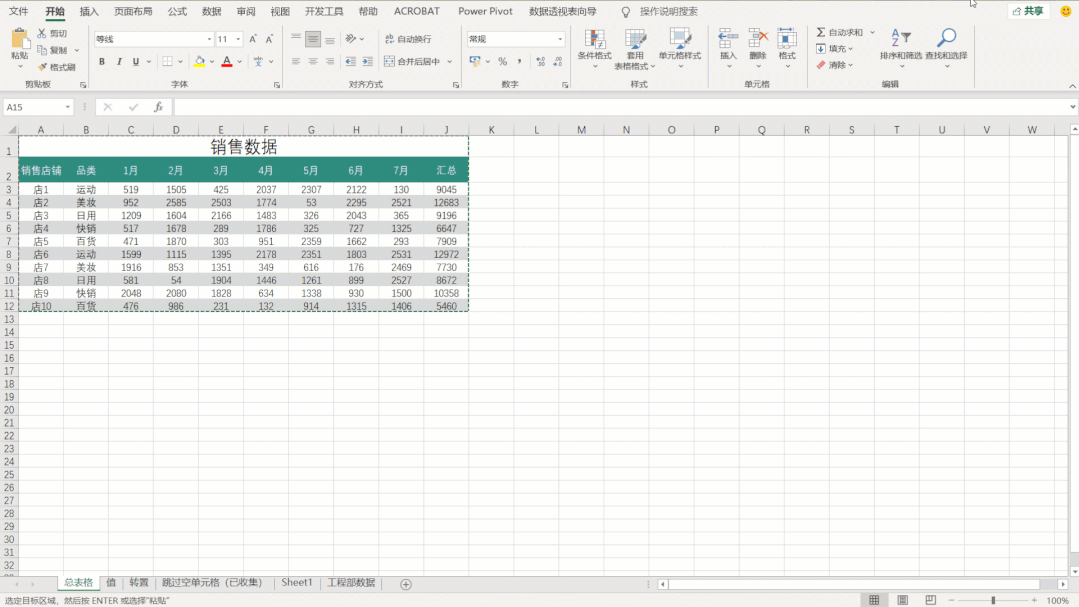The width and height of the screenshot is (1079, 607).
Task: Switch to Page Layout view icon
Action: coord(903,600)
